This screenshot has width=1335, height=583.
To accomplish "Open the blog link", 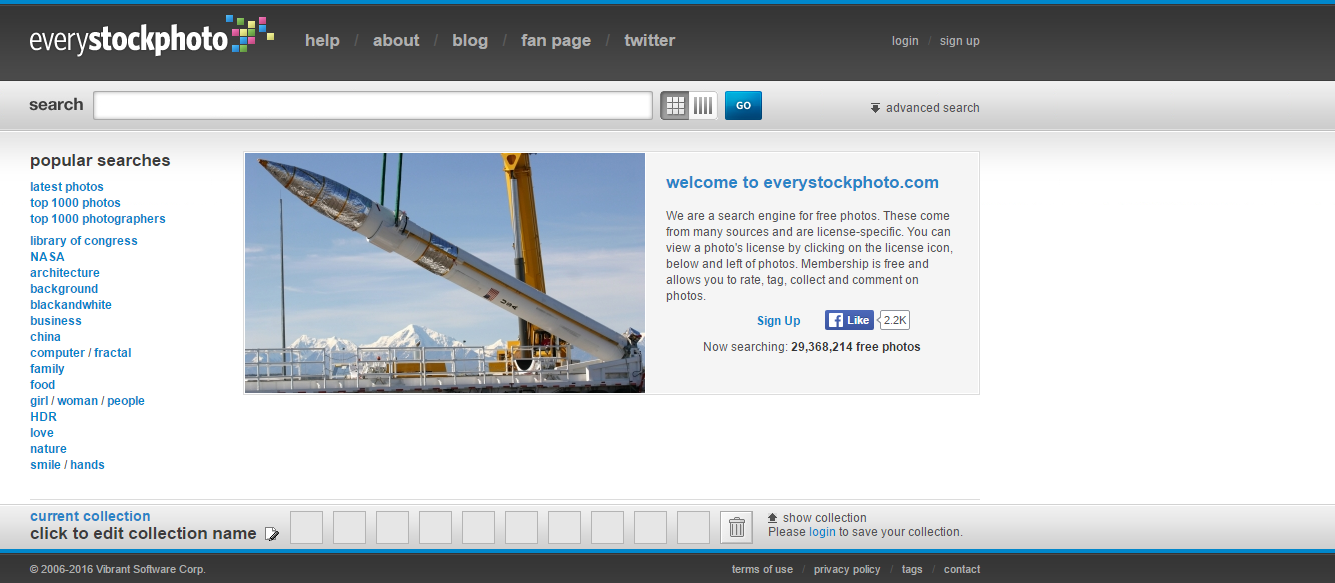I will tap(470, 41).
